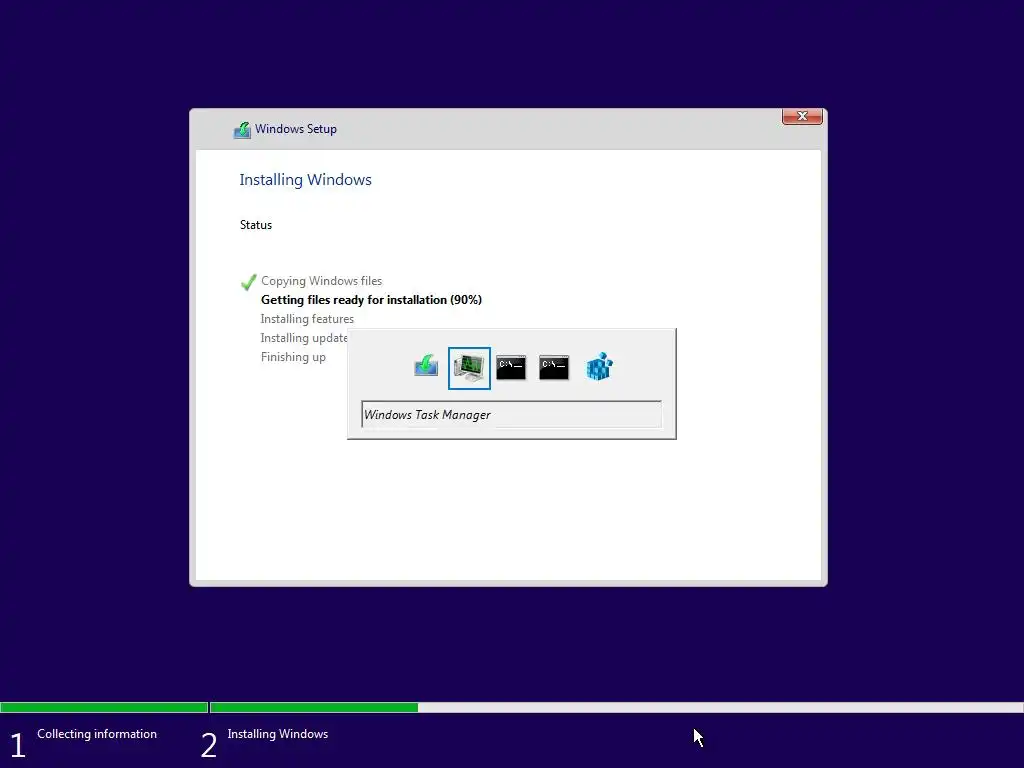Screen dimensions: 1024x768
Task: Click the Collecting information progress bar segment
Action: tap(104, 707)
